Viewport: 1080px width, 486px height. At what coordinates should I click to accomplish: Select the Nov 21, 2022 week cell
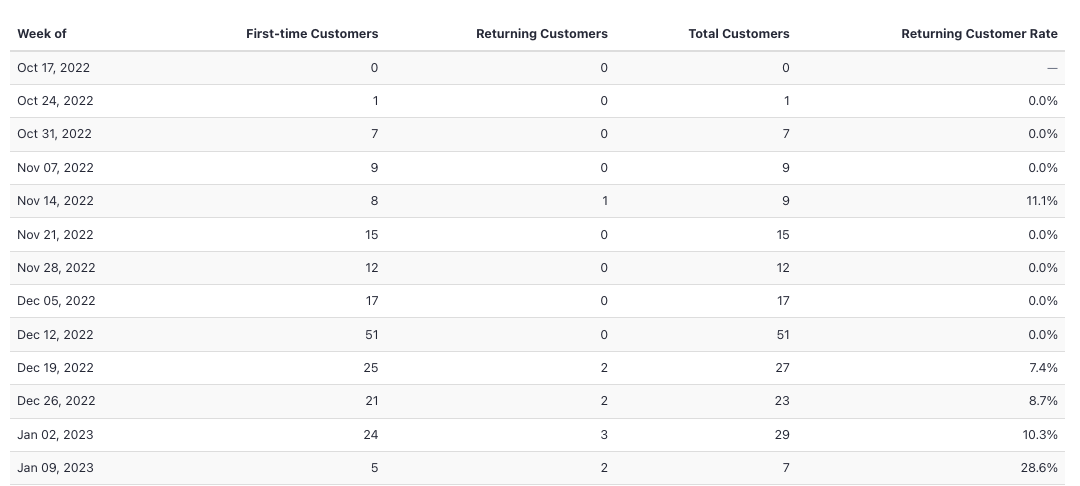[x=55, y=234]
